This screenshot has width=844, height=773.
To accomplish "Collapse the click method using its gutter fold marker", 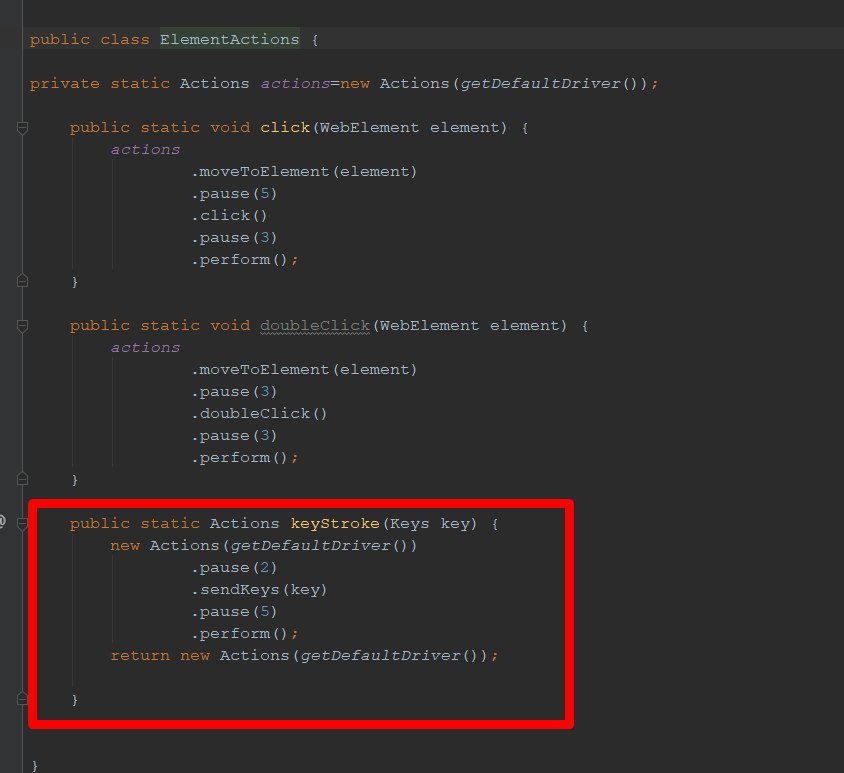I will [23, 128].
